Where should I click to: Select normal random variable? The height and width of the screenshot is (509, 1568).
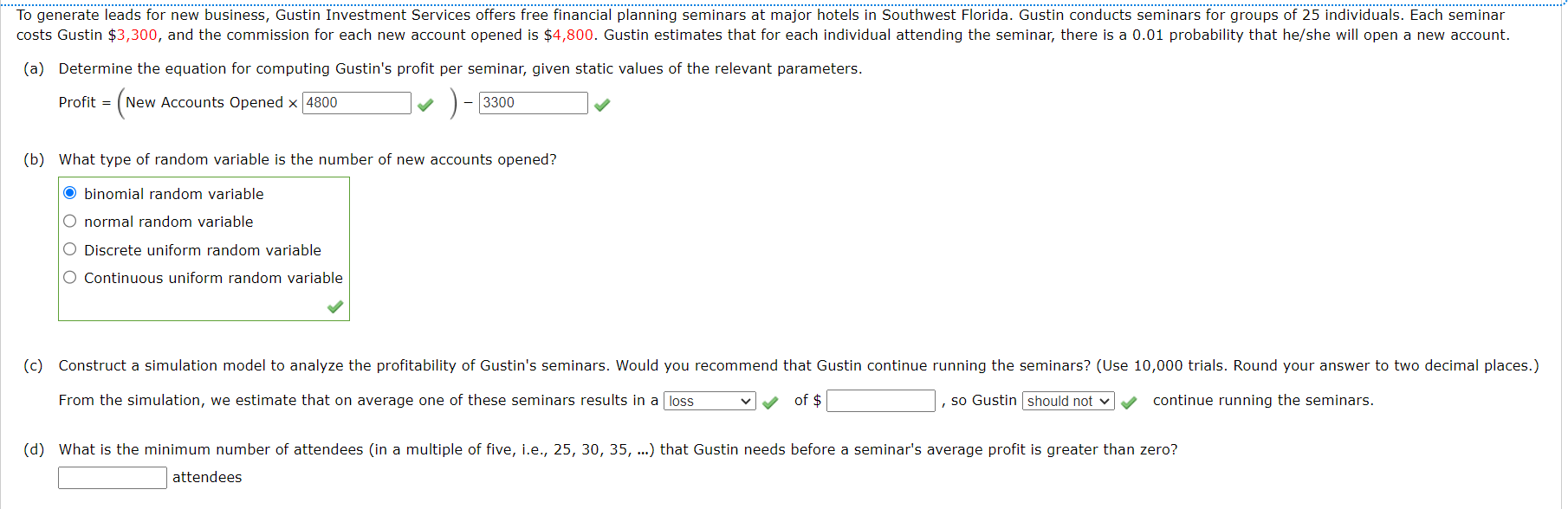tap(70, 221)
